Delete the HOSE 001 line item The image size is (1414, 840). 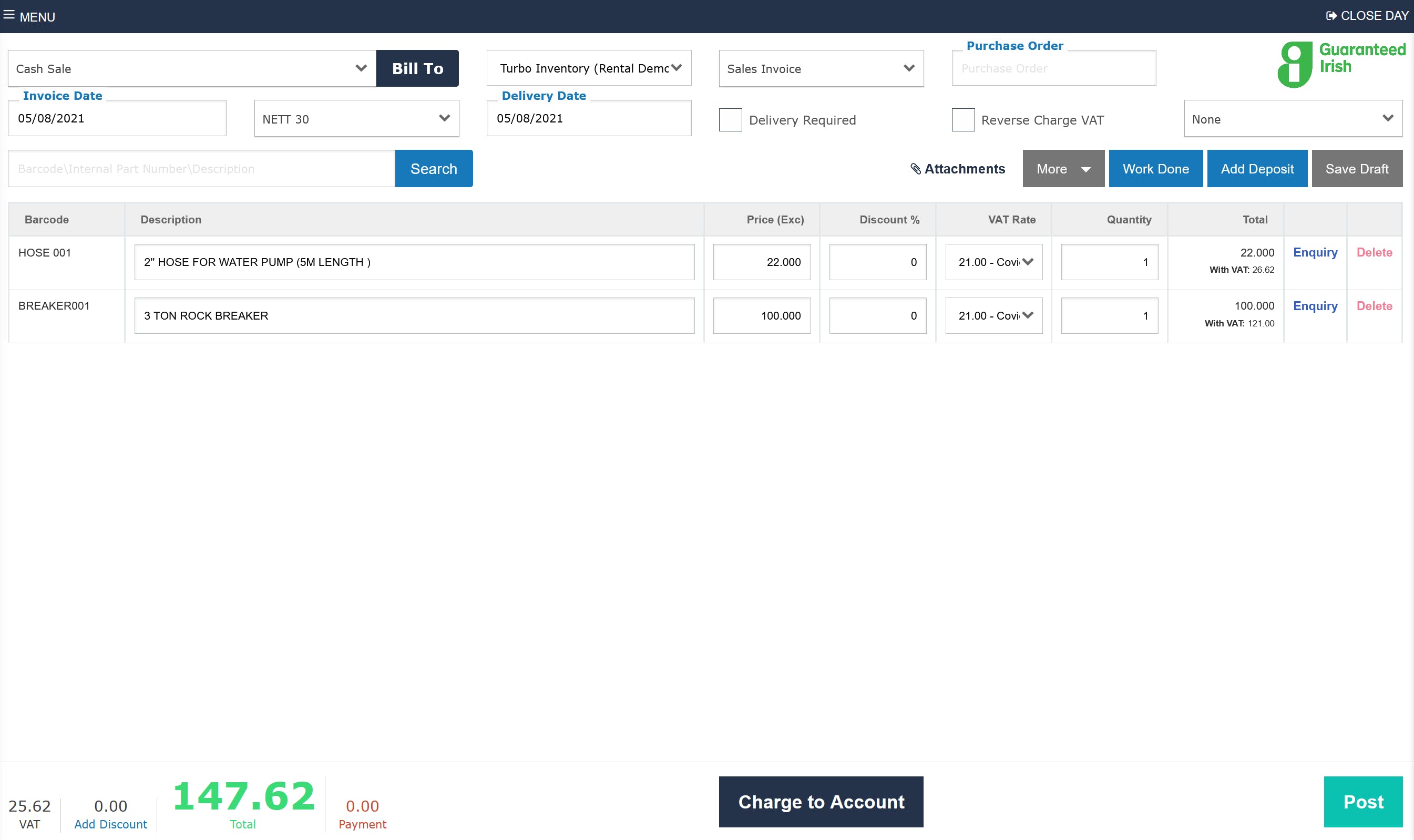click(1374, 252)
